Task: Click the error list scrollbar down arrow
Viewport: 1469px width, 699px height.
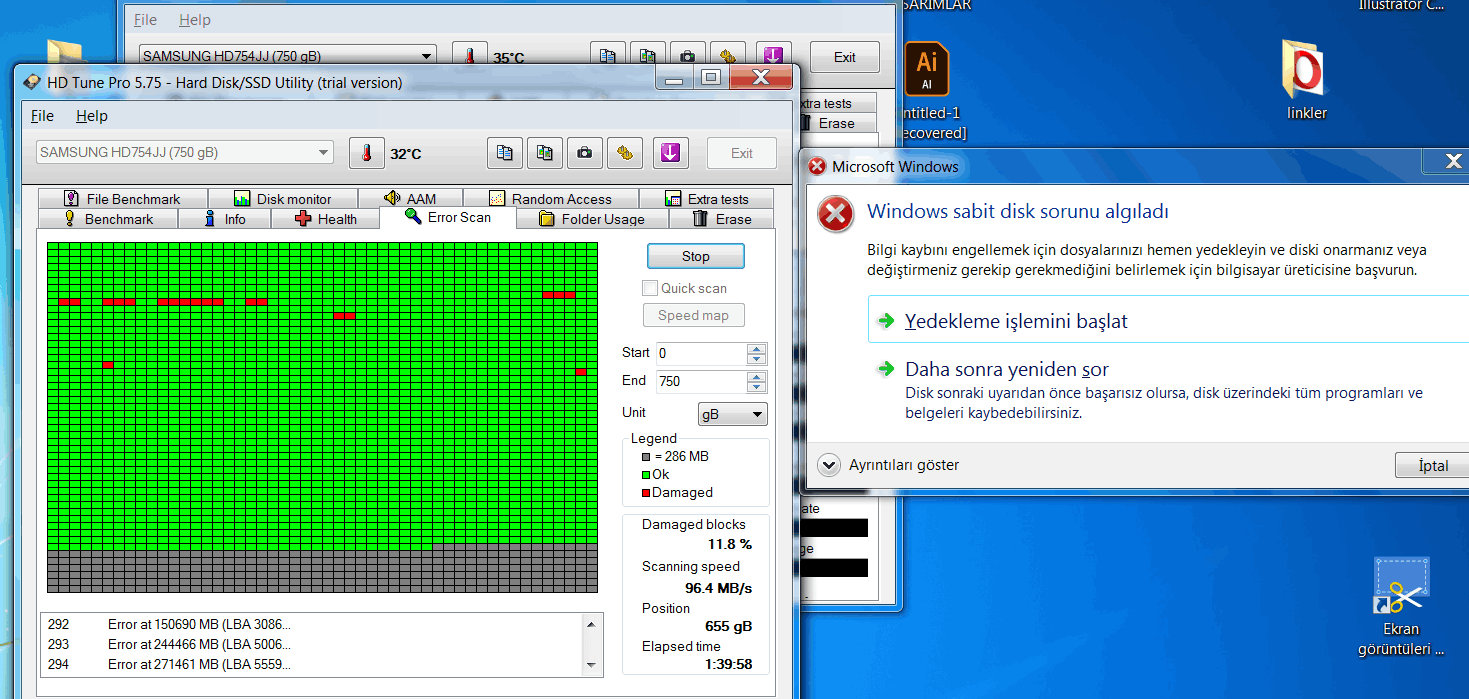Action: pos(591,665)
